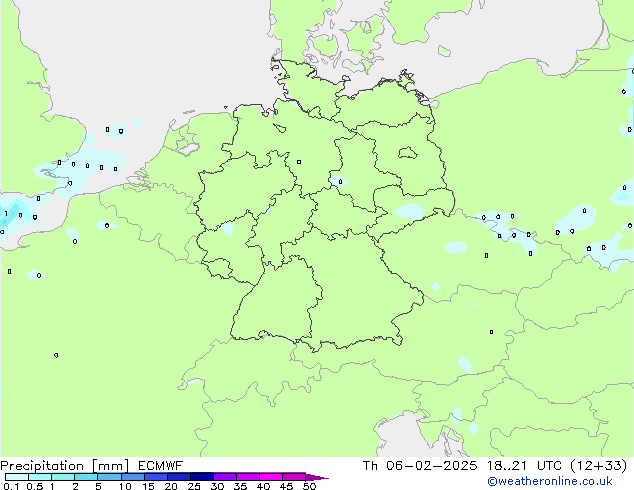
Task: Pick the 40–45 mm magenta legend swatch
Action: pyautogui.click(x=271, y=477)
